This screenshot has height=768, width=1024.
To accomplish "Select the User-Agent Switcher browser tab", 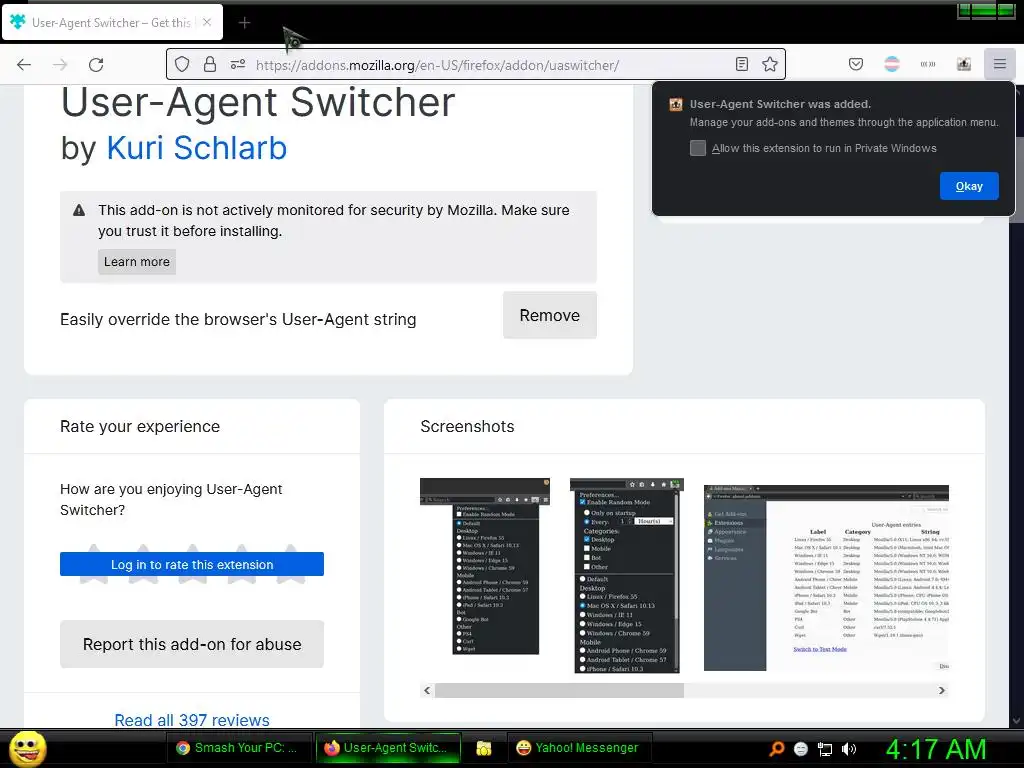I will click(112, 23).
